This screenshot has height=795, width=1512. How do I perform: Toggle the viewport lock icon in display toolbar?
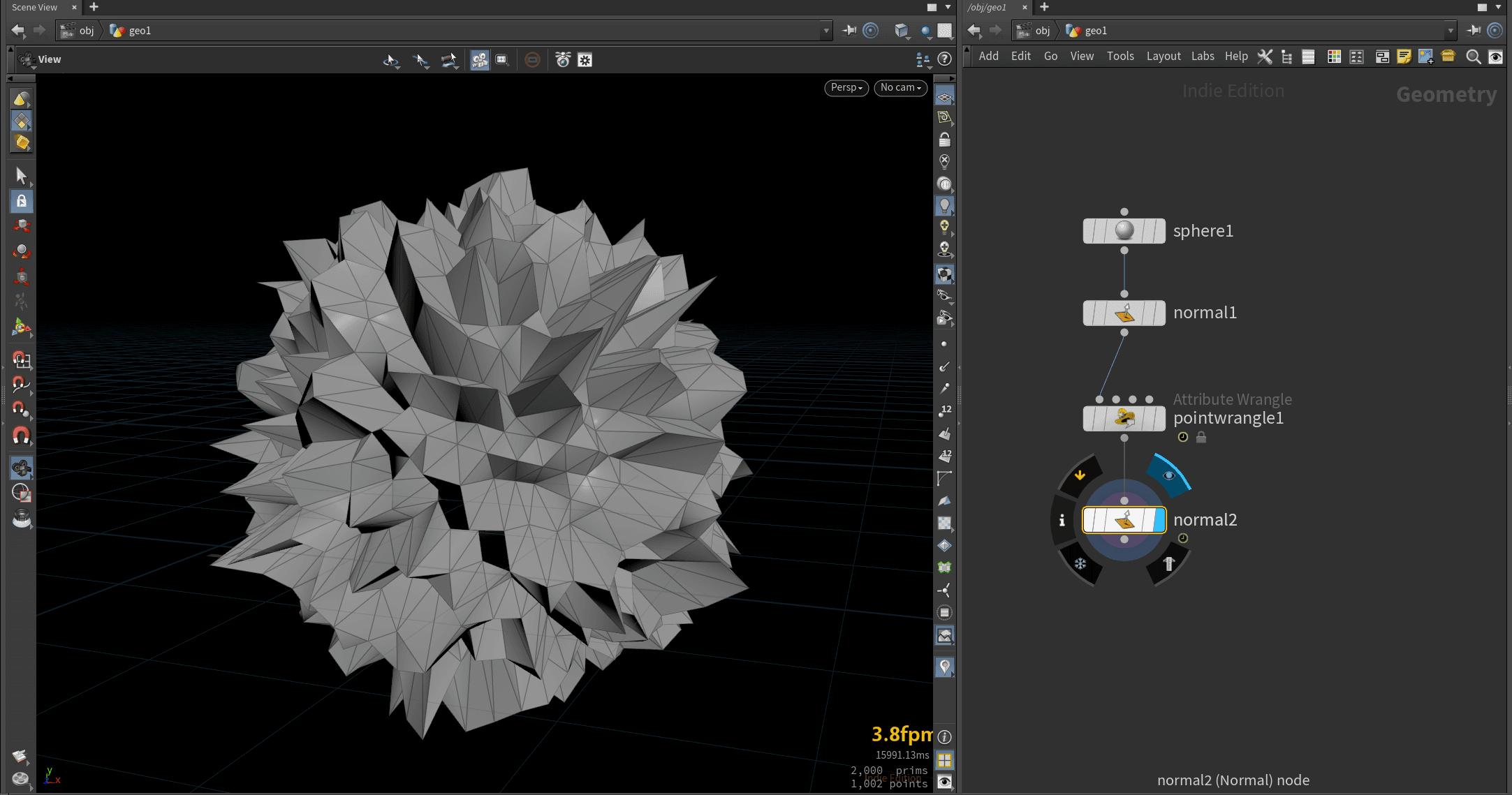pos(944,140)
